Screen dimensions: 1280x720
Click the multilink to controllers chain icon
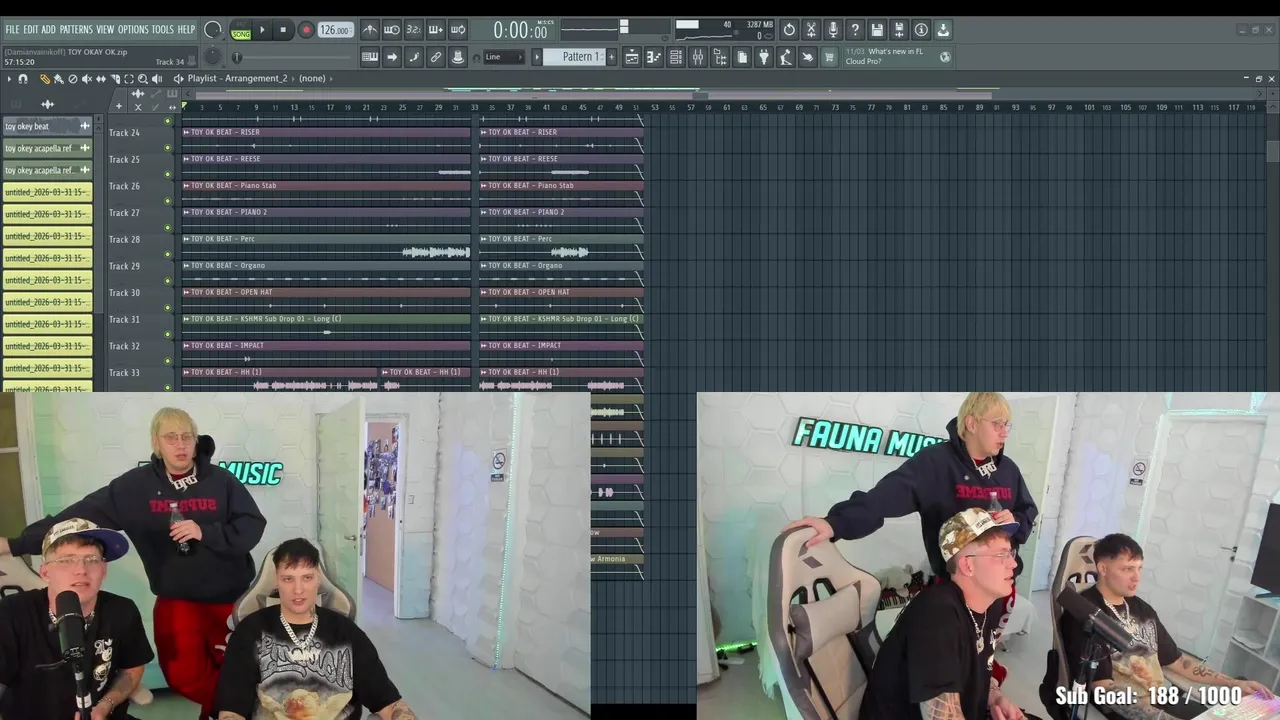(436, 57)
